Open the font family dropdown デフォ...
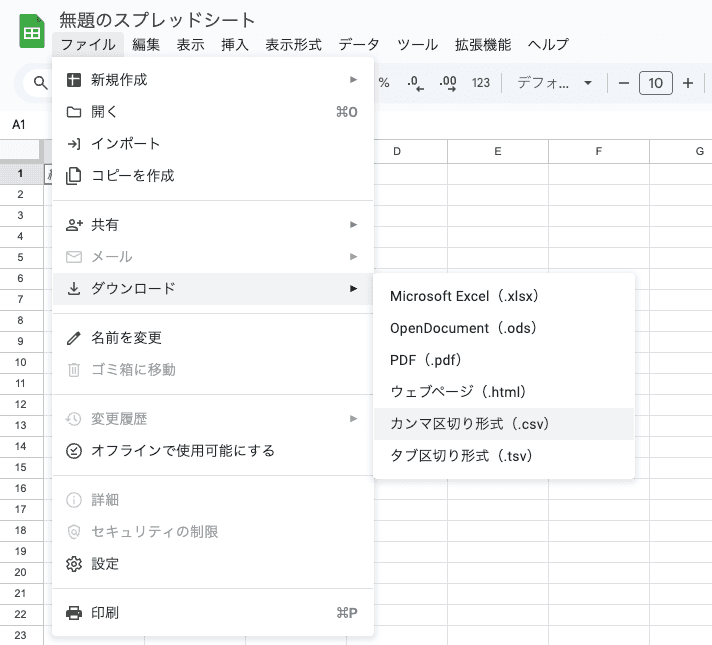 point(554,83)
